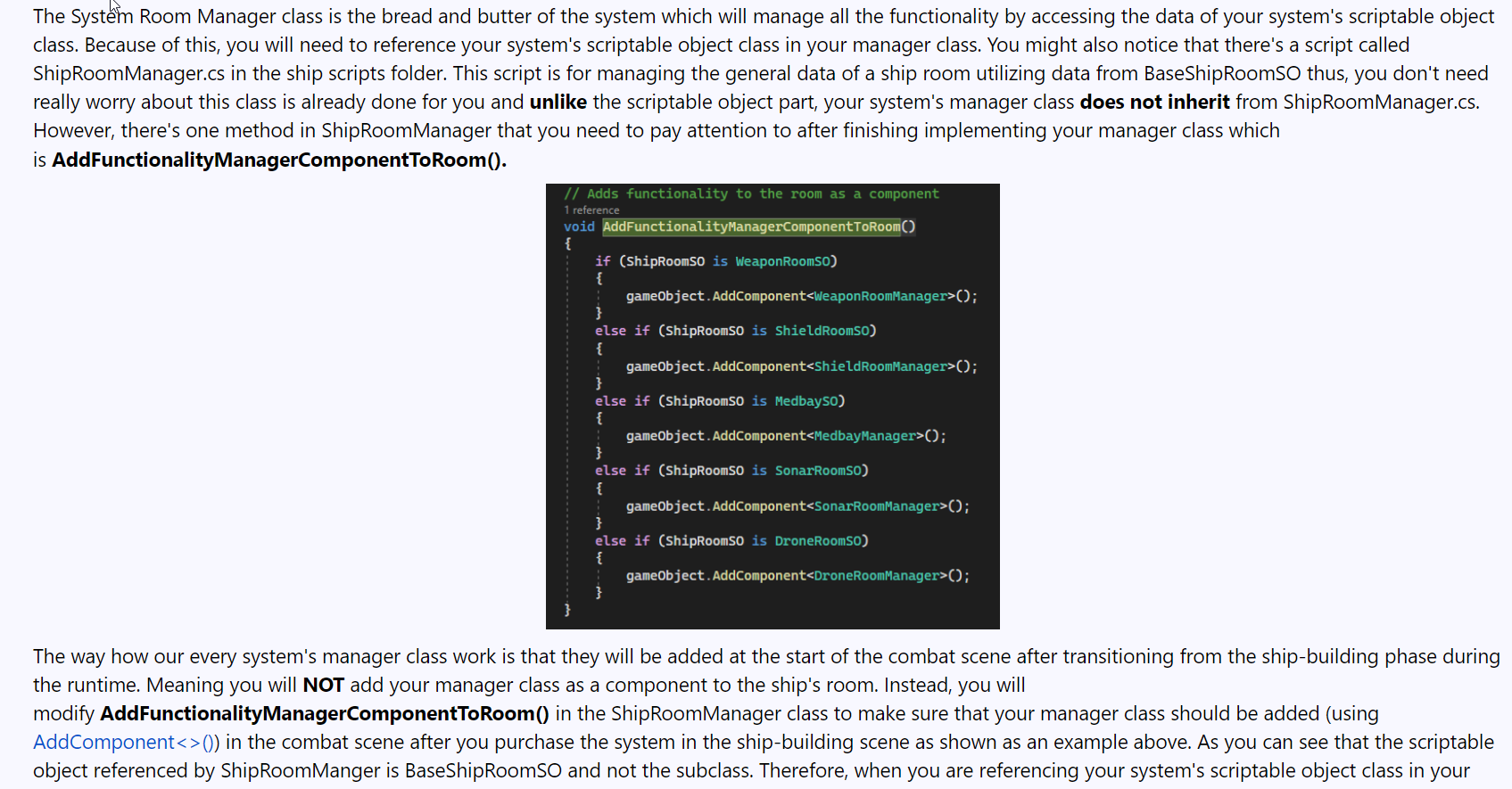Viewport: 1512px width, 789px height.
Task: Click 'ShieldRoomManager' in the code image
Action: [880, 366]
